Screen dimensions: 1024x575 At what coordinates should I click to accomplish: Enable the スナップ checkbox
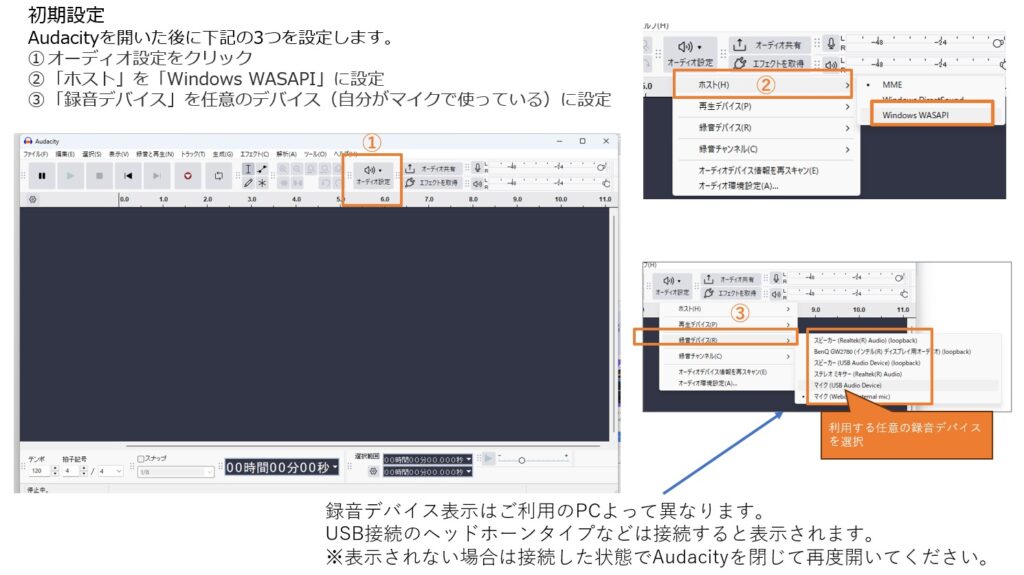point(141,459)
